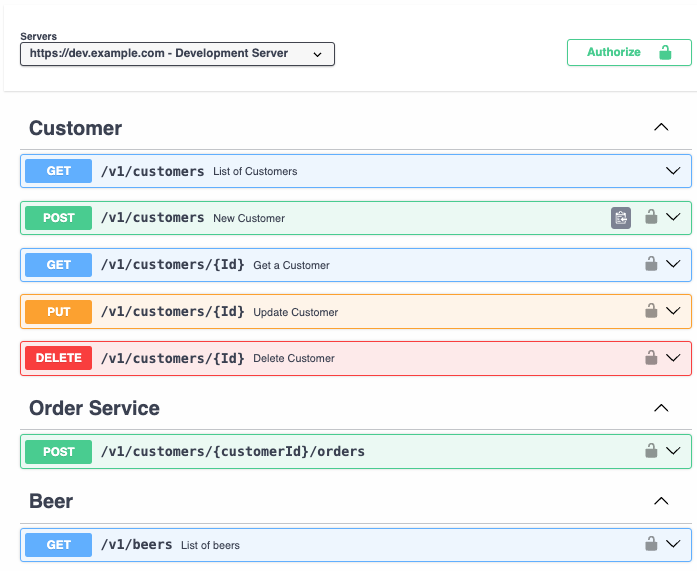Viewport: 697px width, 571px height.
Task: Click the copy-to-clipboard icon on POST /v1/customers
Action: pyautogui.click(x=621, y=218)
